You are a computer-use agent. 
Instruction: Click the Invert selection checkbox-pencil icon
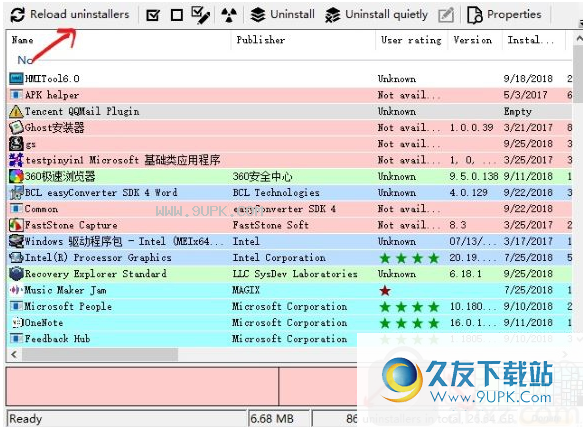click(x=200, y=15)
